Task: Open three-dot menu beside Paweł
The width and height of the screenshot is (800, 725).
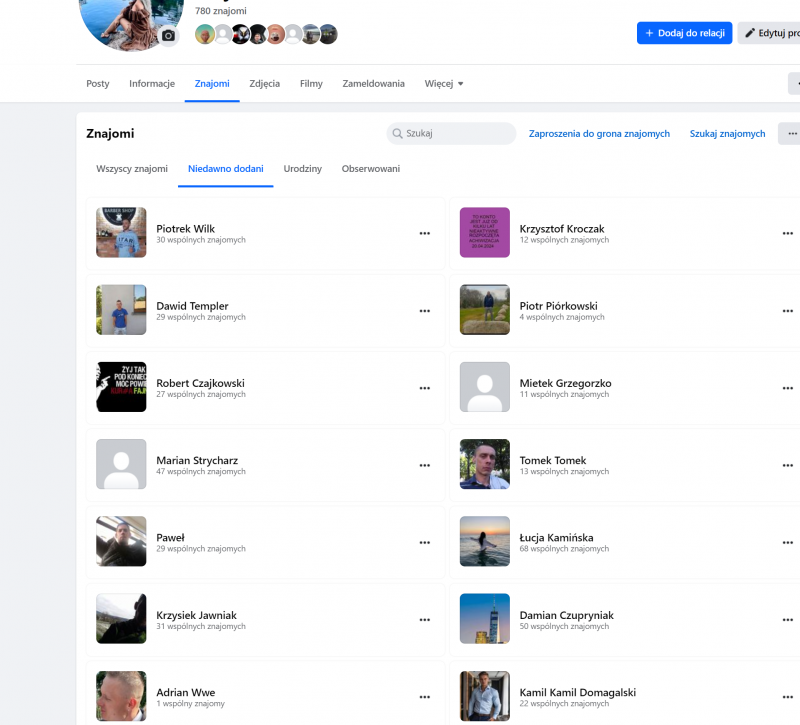Action: pos(424,542)
